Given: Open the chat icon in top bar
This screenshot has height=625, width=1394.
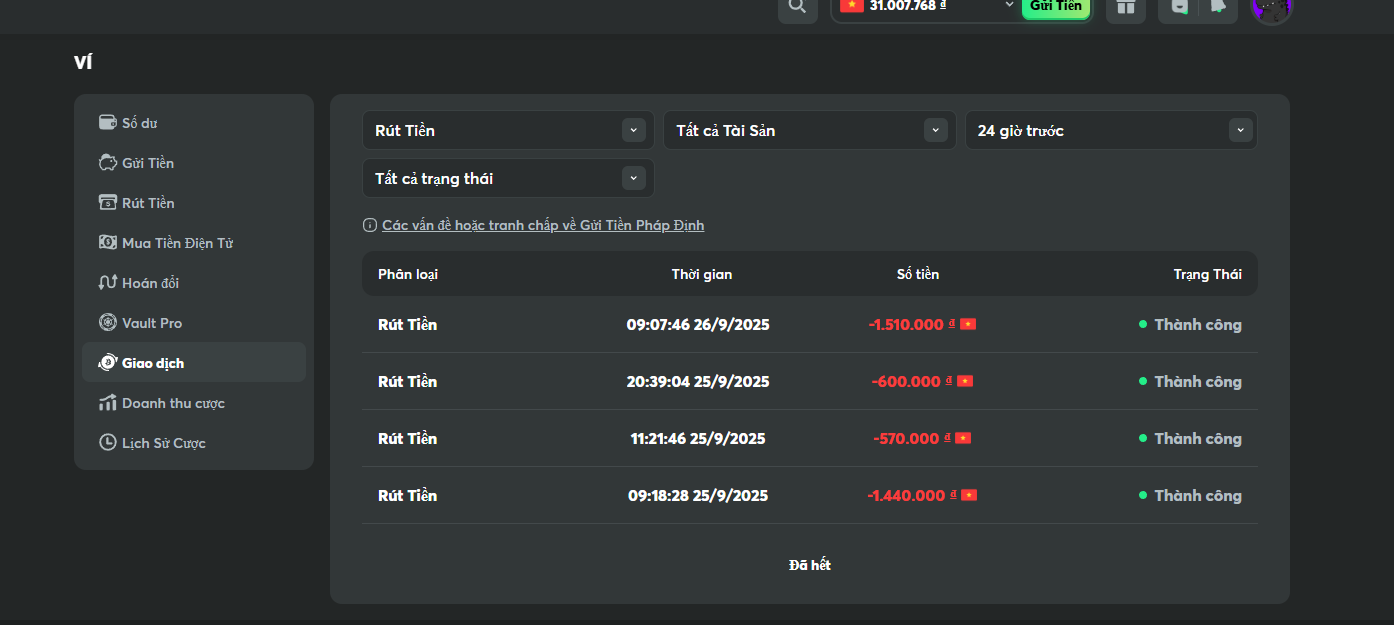Looking at the screenshot, I should 1179,7.
